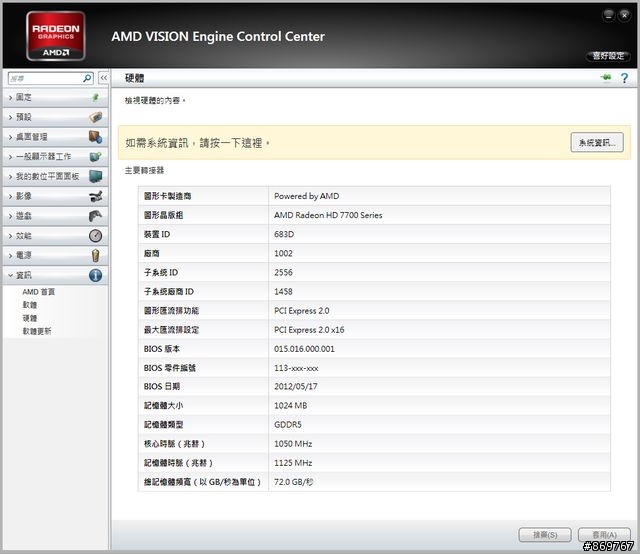The width and height of the screenshot is (640, 554).
Task: Click the '如需系統資訊，請按一下這裡' banner text
Action: point(198,143)
